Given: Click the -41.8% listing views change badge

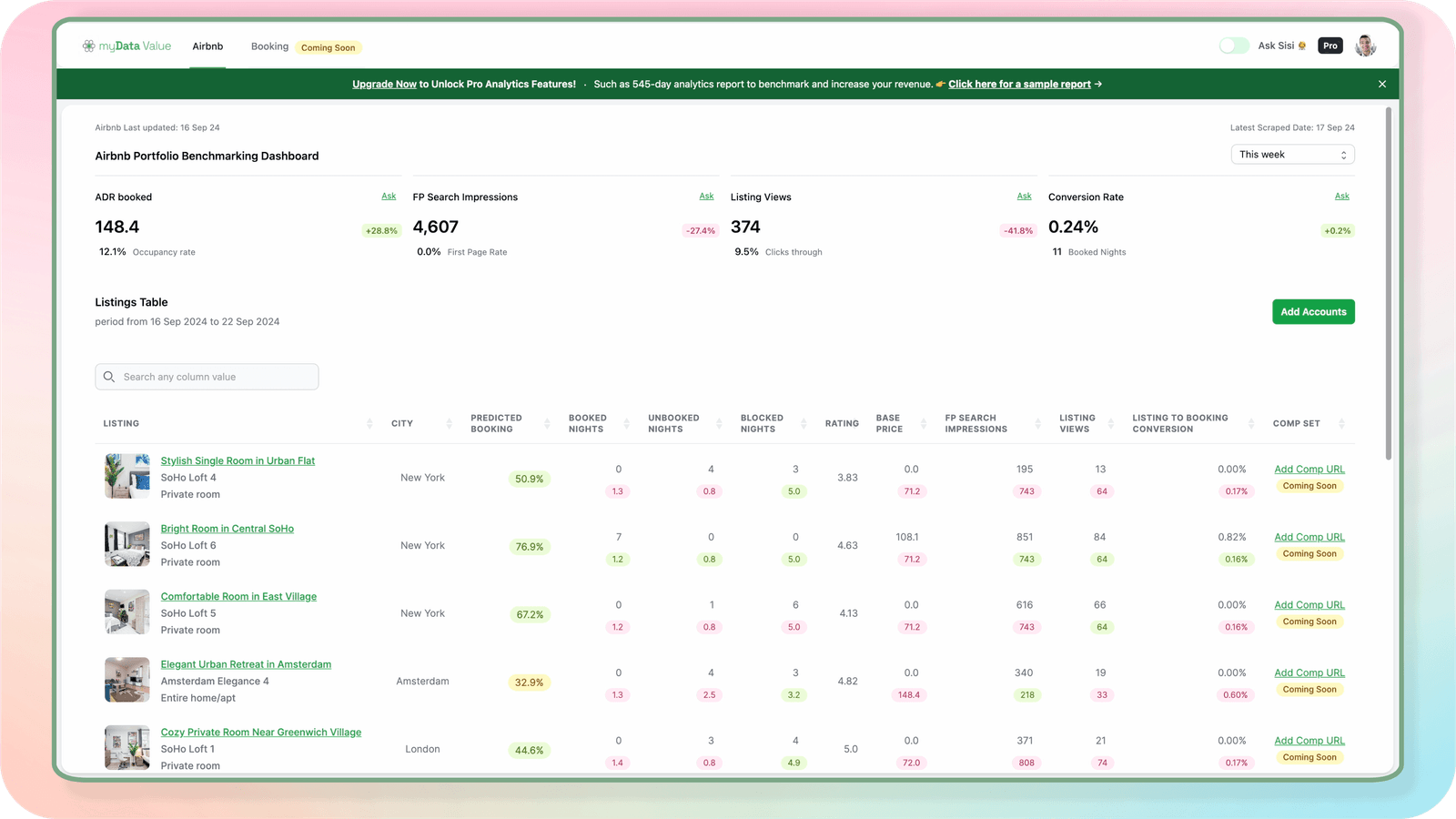Looking at the screenshot, I should click(x=1017, y=231).
